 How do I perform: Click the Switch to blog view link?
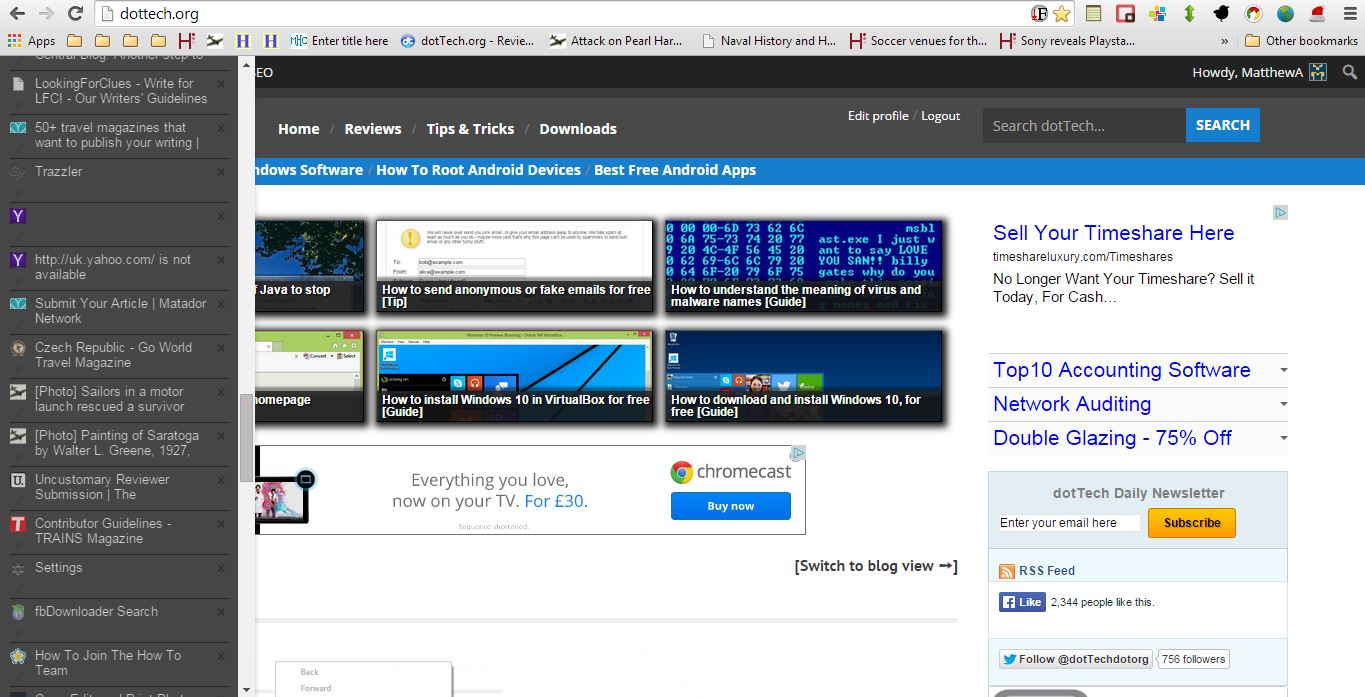coord(875,565)
